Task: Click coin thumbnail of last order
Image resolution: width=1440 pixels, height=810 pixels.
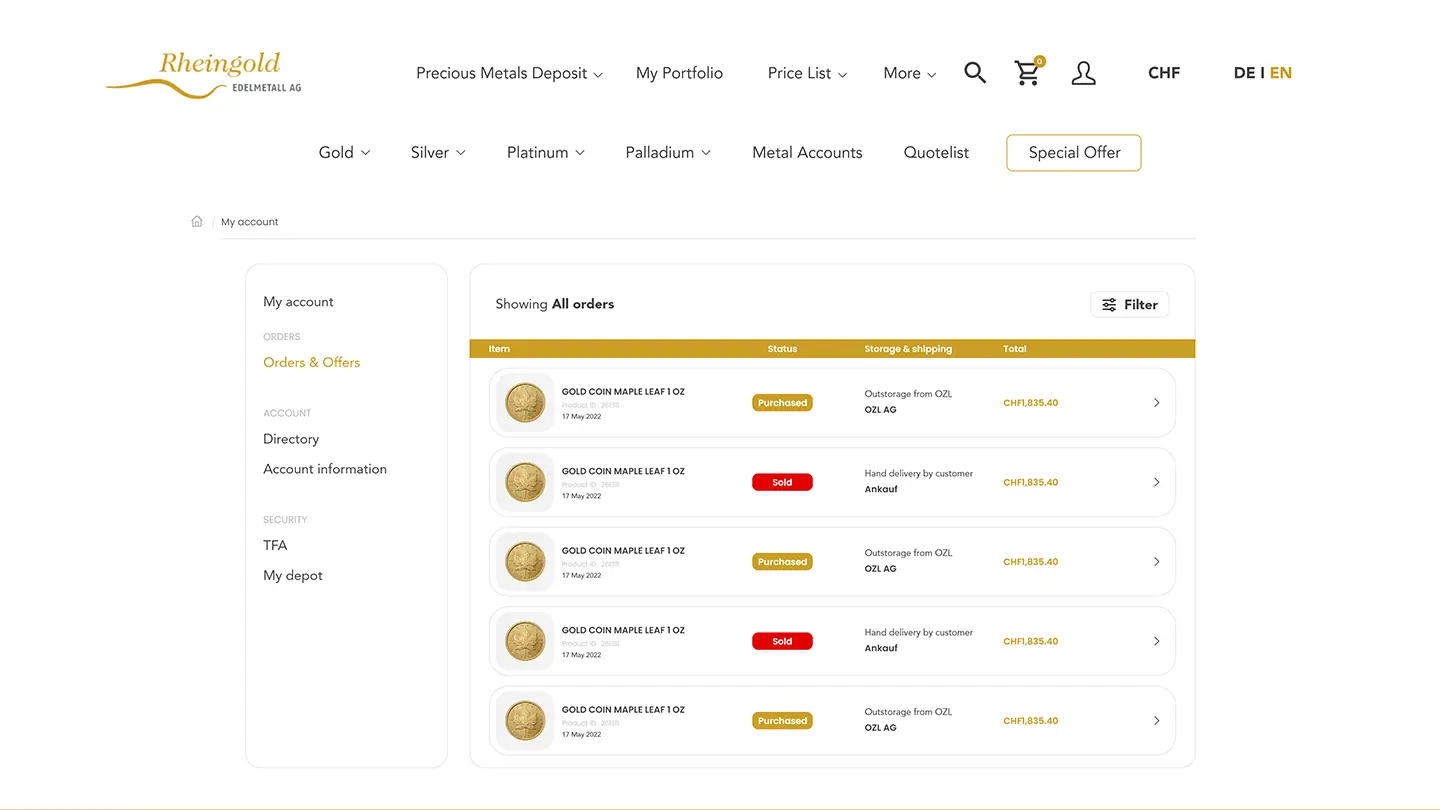Action: pos(525,721)
